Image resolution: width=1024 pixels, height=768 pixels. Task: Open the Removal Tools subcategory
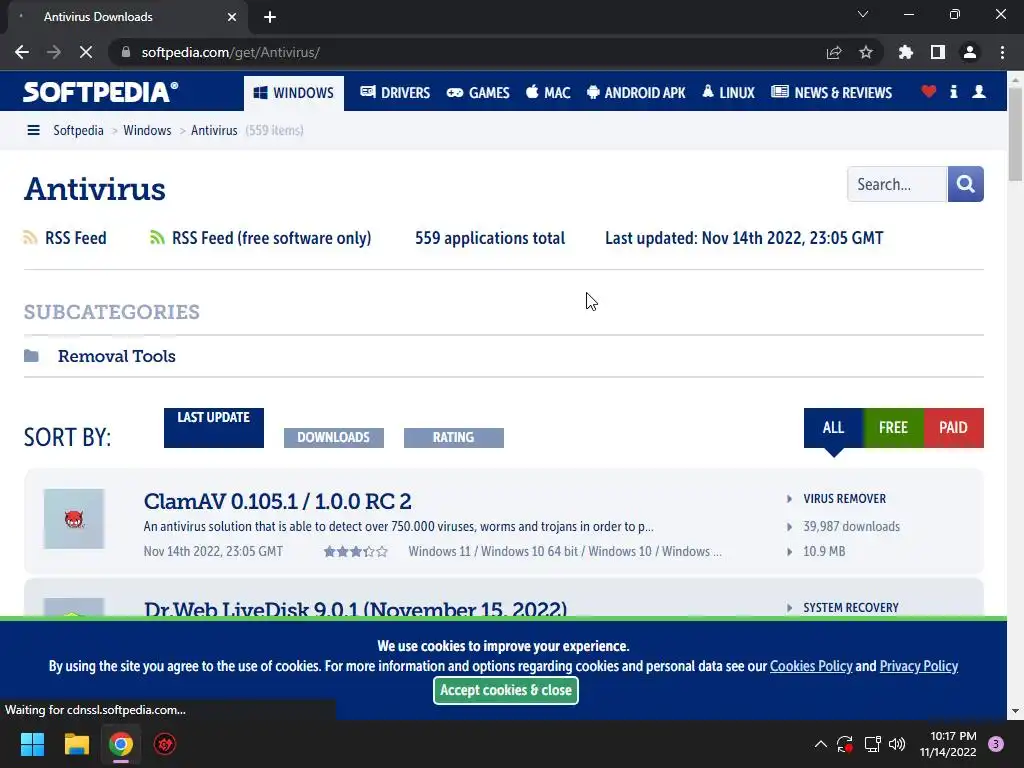click(x=117, y=356)
